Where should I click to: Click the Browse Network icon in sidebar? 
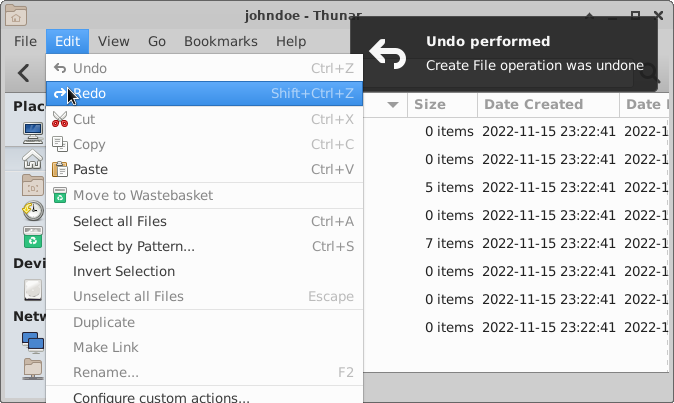[33, 342]
